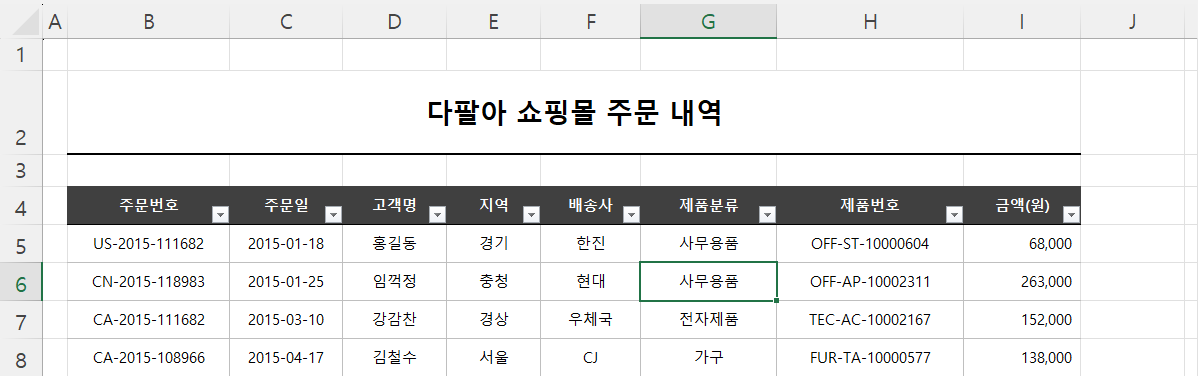Select category cell 가구
The width and height of the screenshot is (1198, 376).
pos(708,357)
